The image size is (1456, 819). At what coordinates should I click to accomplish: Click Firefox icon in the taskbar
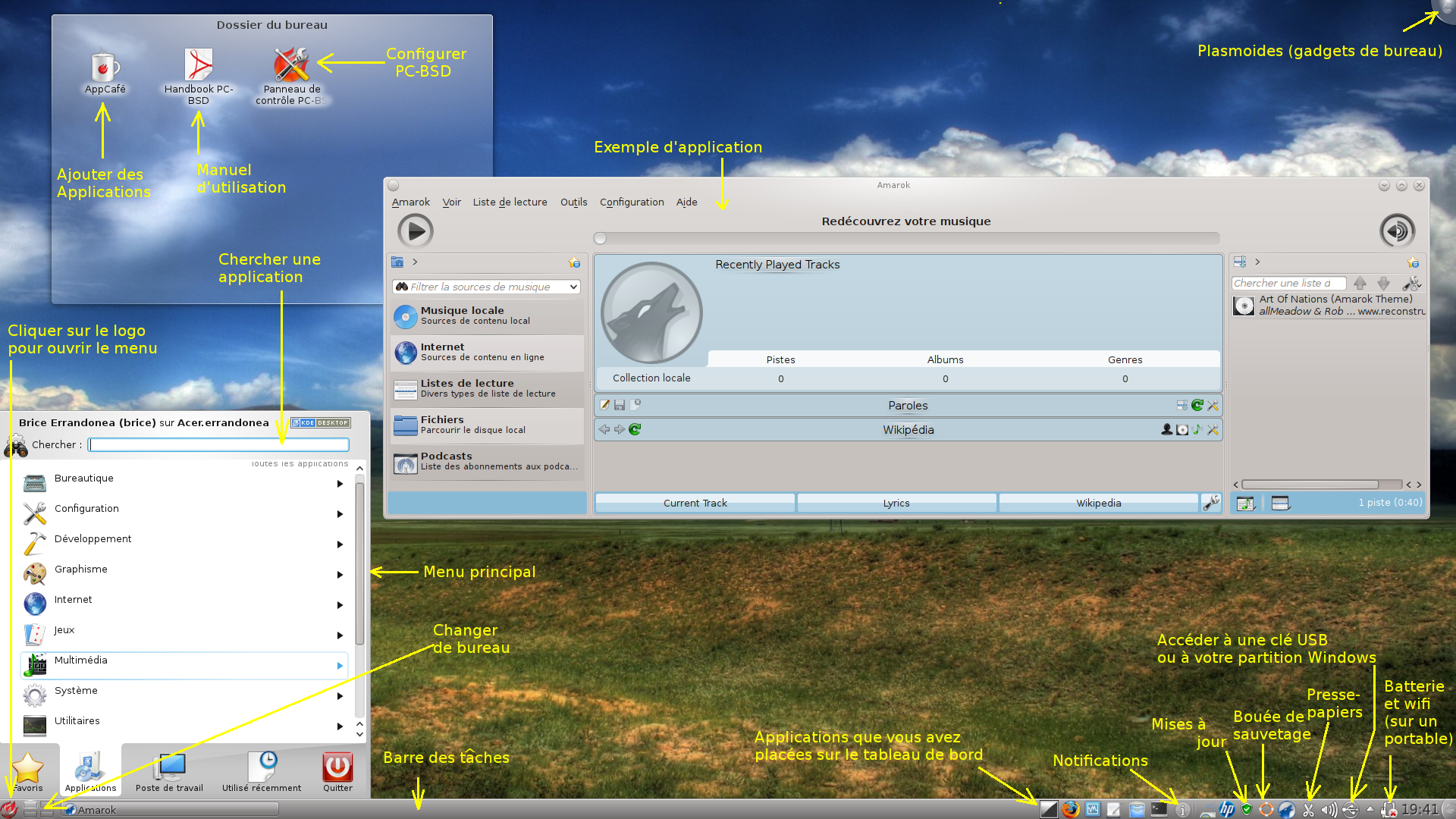click(x=1070, y=809)
